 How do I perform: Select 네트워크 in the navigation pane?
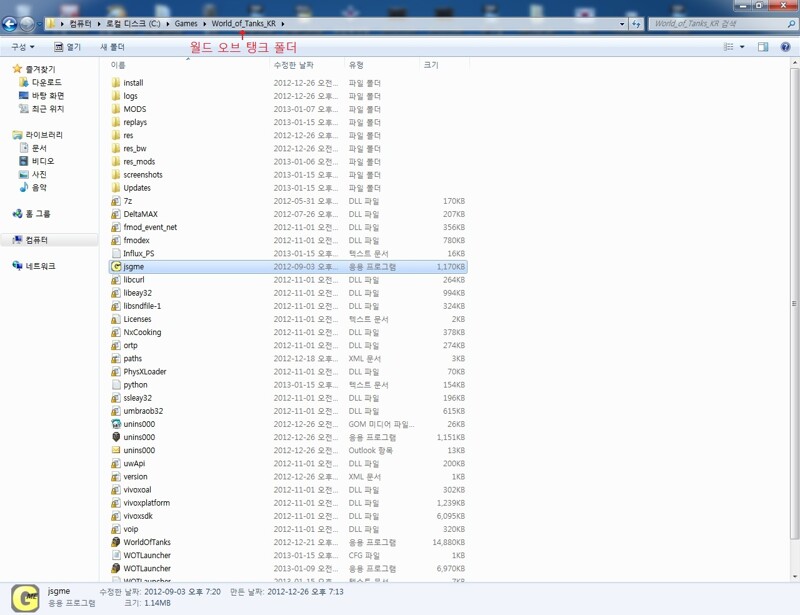pos(40,266)
